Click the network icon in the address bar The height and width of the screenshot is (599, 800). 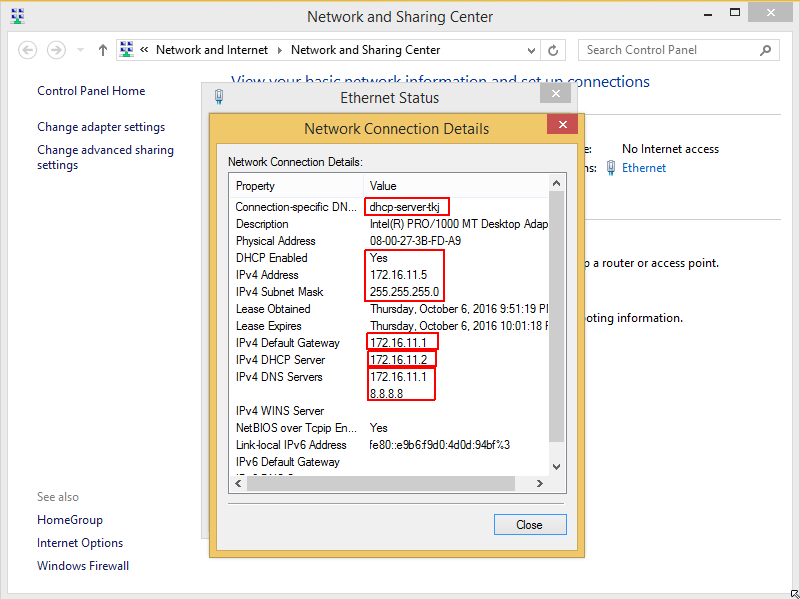coord(126,49)
